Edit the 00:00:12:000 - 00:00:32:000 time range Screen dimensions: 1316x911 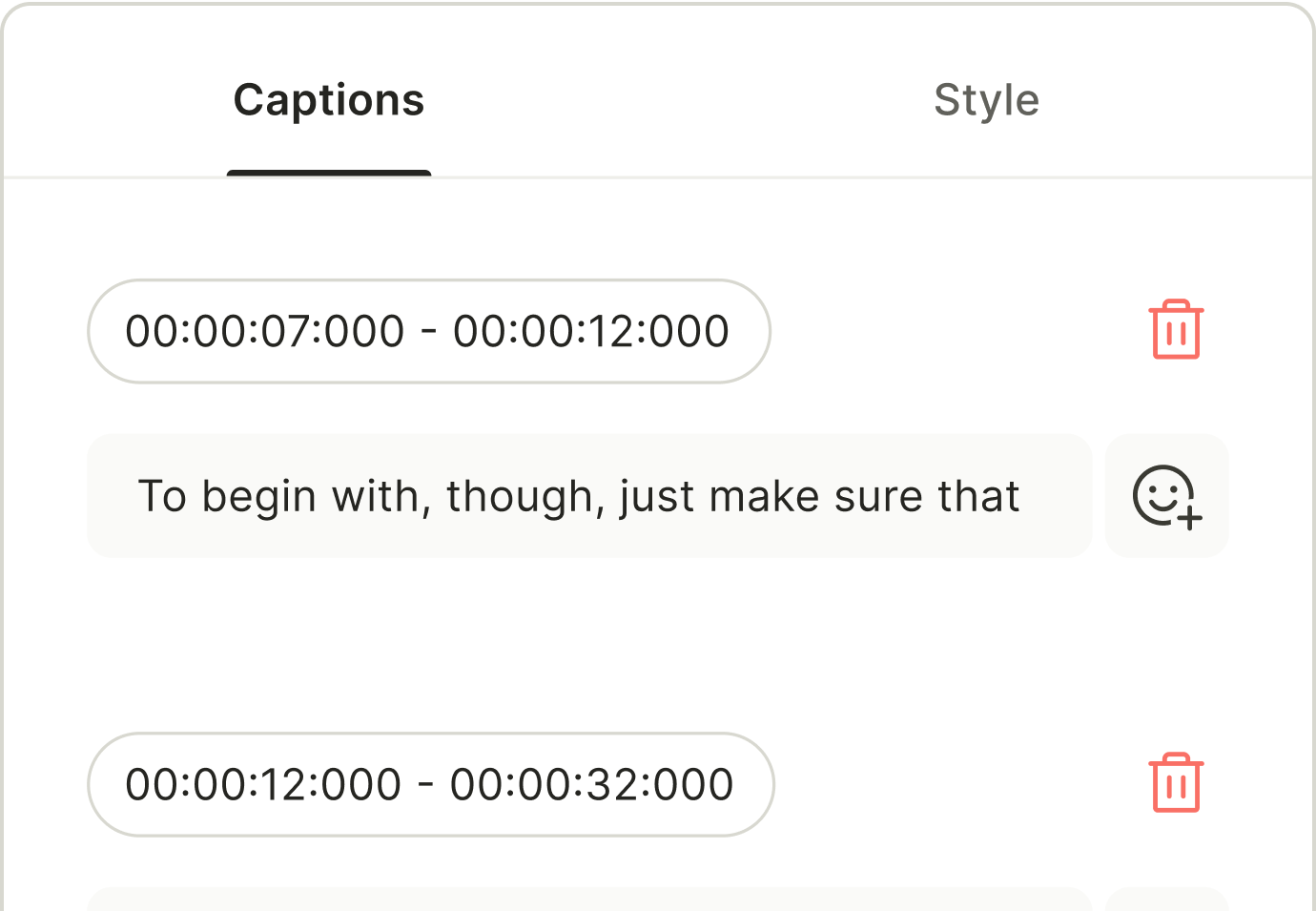pos(430,784)
